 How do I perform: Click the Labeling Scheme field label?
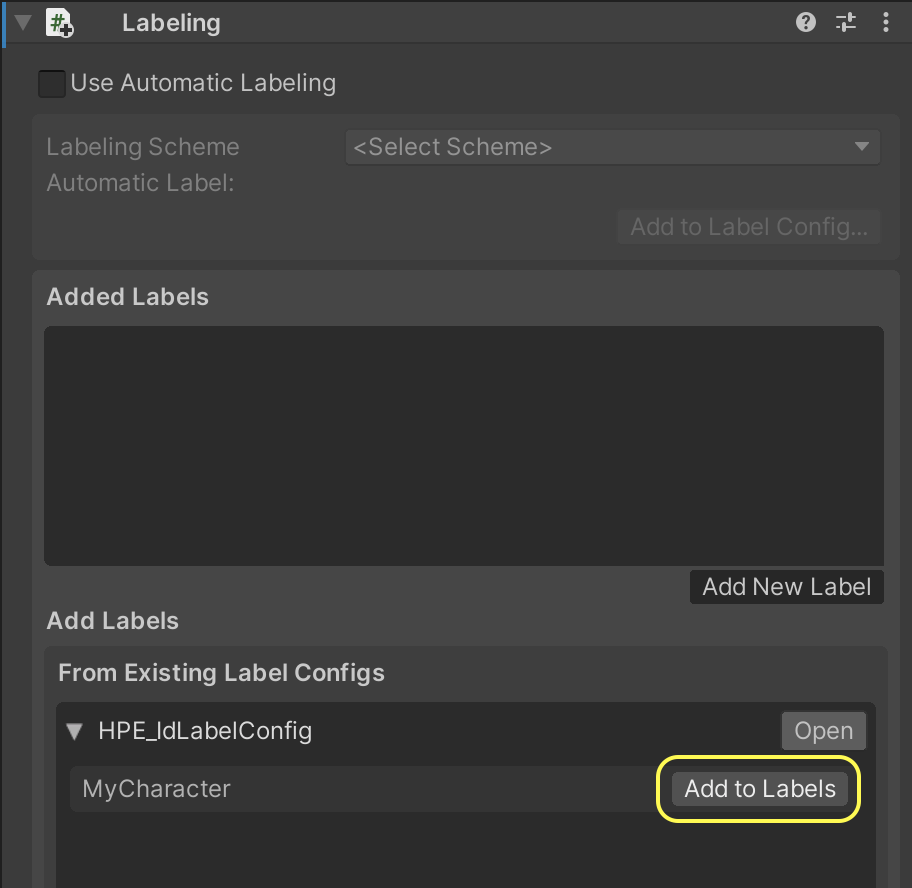coord(143,147)
